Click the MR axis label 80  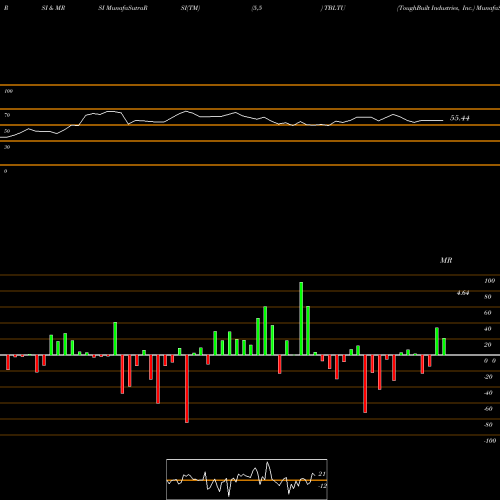click(x=488, y=297)
